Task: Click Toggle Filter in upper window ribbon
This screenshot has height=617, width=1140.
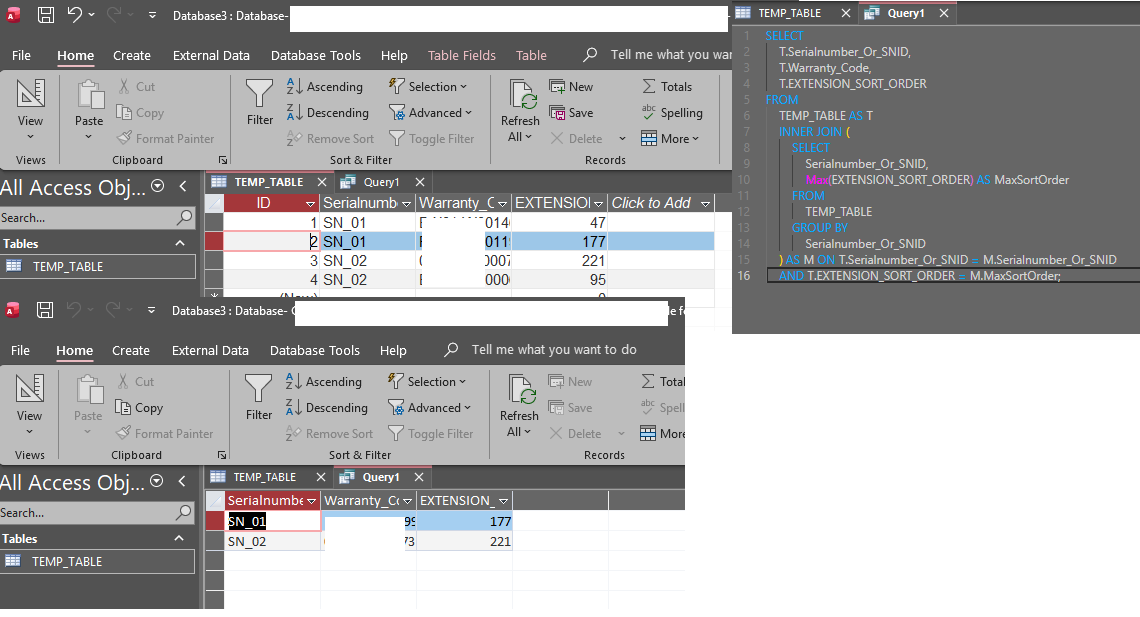Action: pos(432,139)
